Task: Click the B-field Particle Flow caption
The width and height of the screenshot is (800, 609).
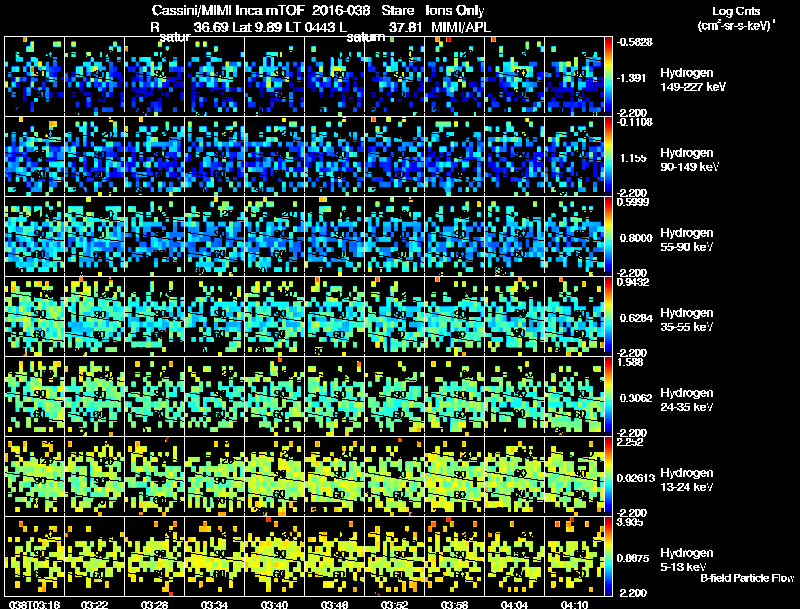Action: (x=747, y=578)
